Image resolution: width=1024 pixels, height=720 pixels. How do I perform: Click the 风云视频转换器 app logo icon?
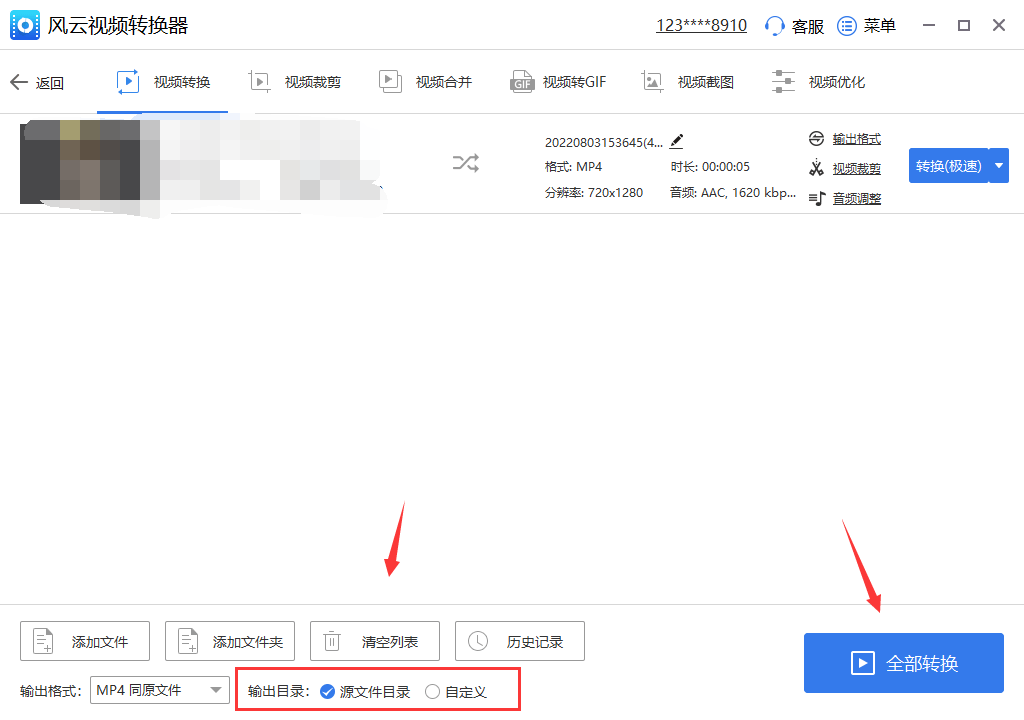pyautogui.click(x=25, y=25)
